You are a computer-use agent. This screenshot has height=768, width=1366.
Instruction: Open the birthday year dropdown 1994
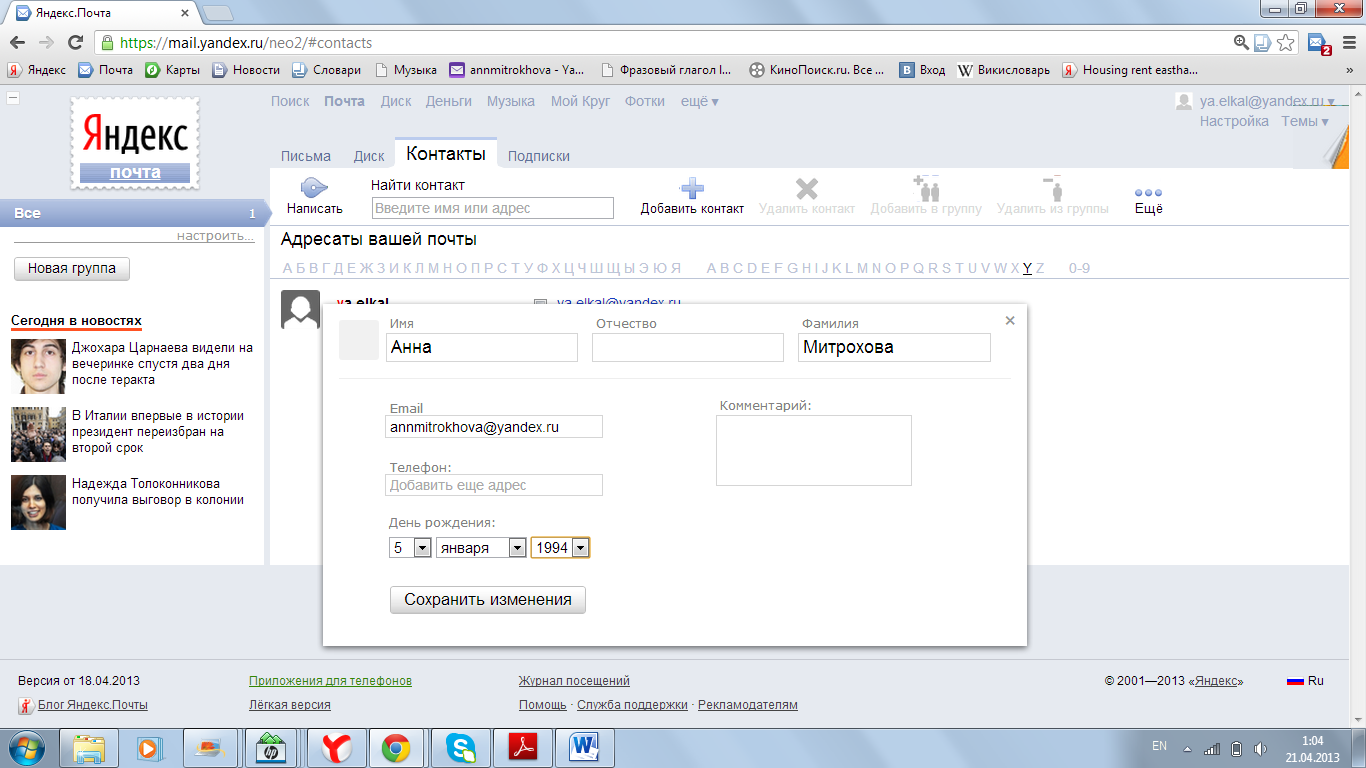pyautogui.click(x=560, y=547)
